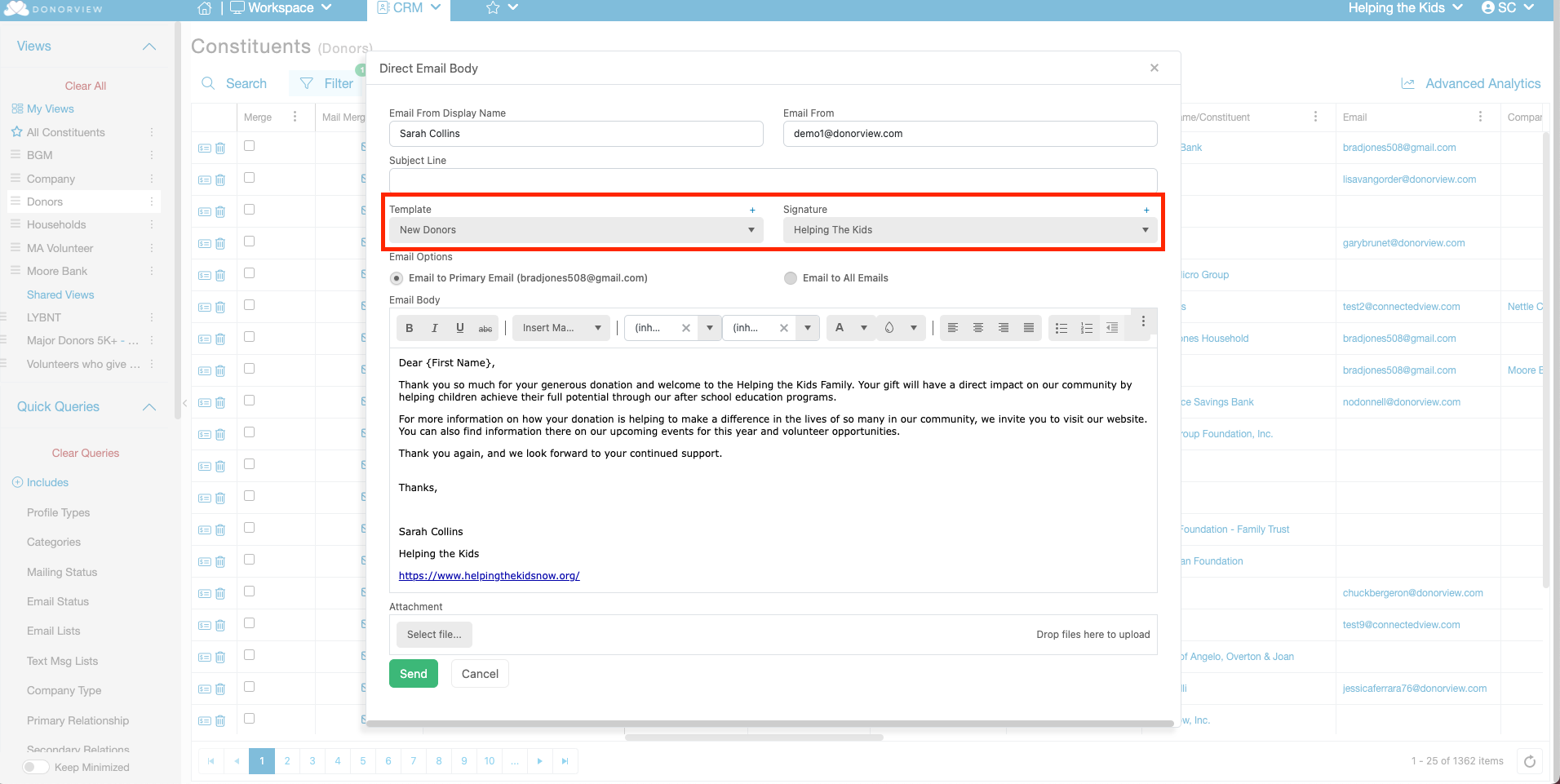Toggle bold formatting in email body
The width and height of the screenshot is (1560, 784).
click(x=410, y=328)
